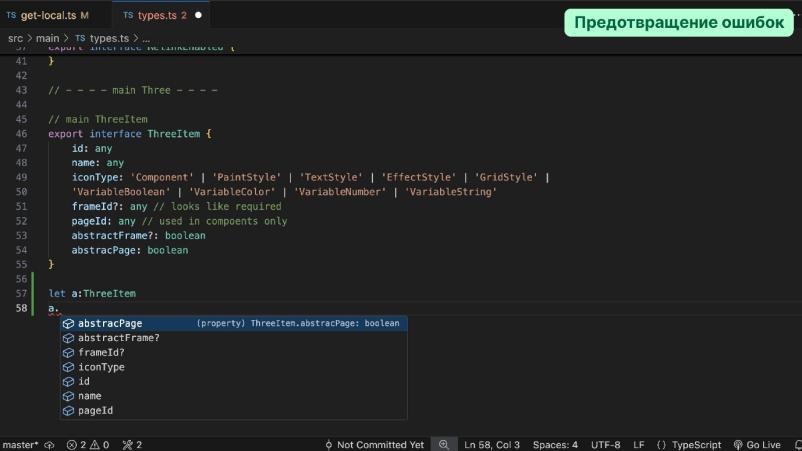802x451 pixels.
Task: Select the frameId? suggestion
Action: (x=234, y=352)
